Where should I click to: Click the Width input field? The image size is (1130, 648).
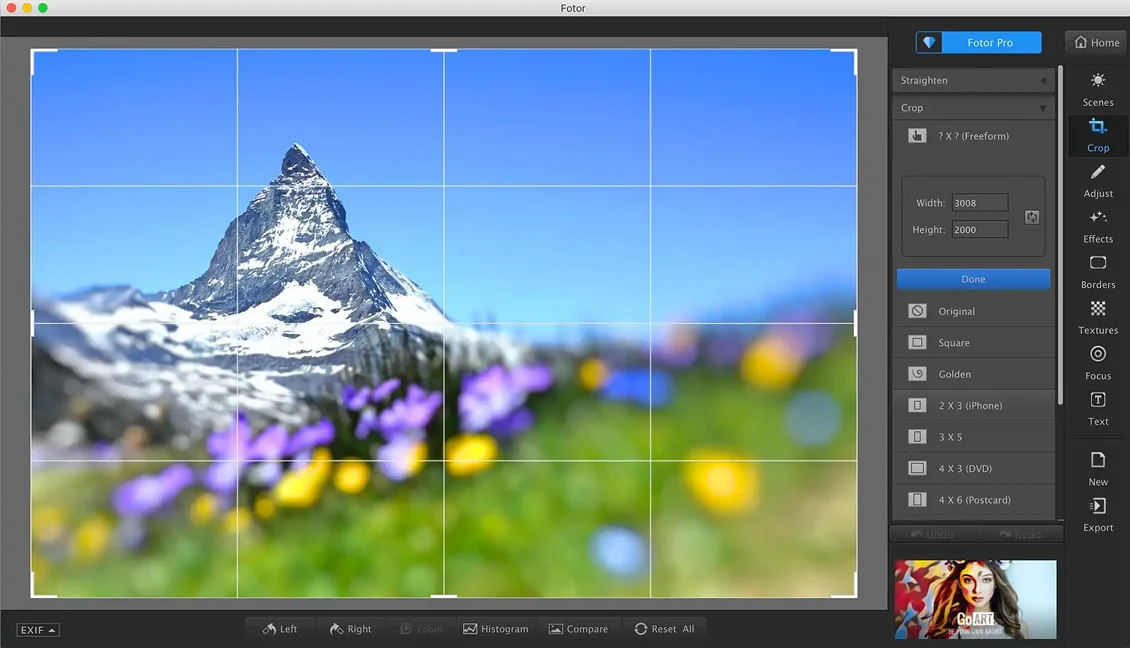[x=979, y=203]
